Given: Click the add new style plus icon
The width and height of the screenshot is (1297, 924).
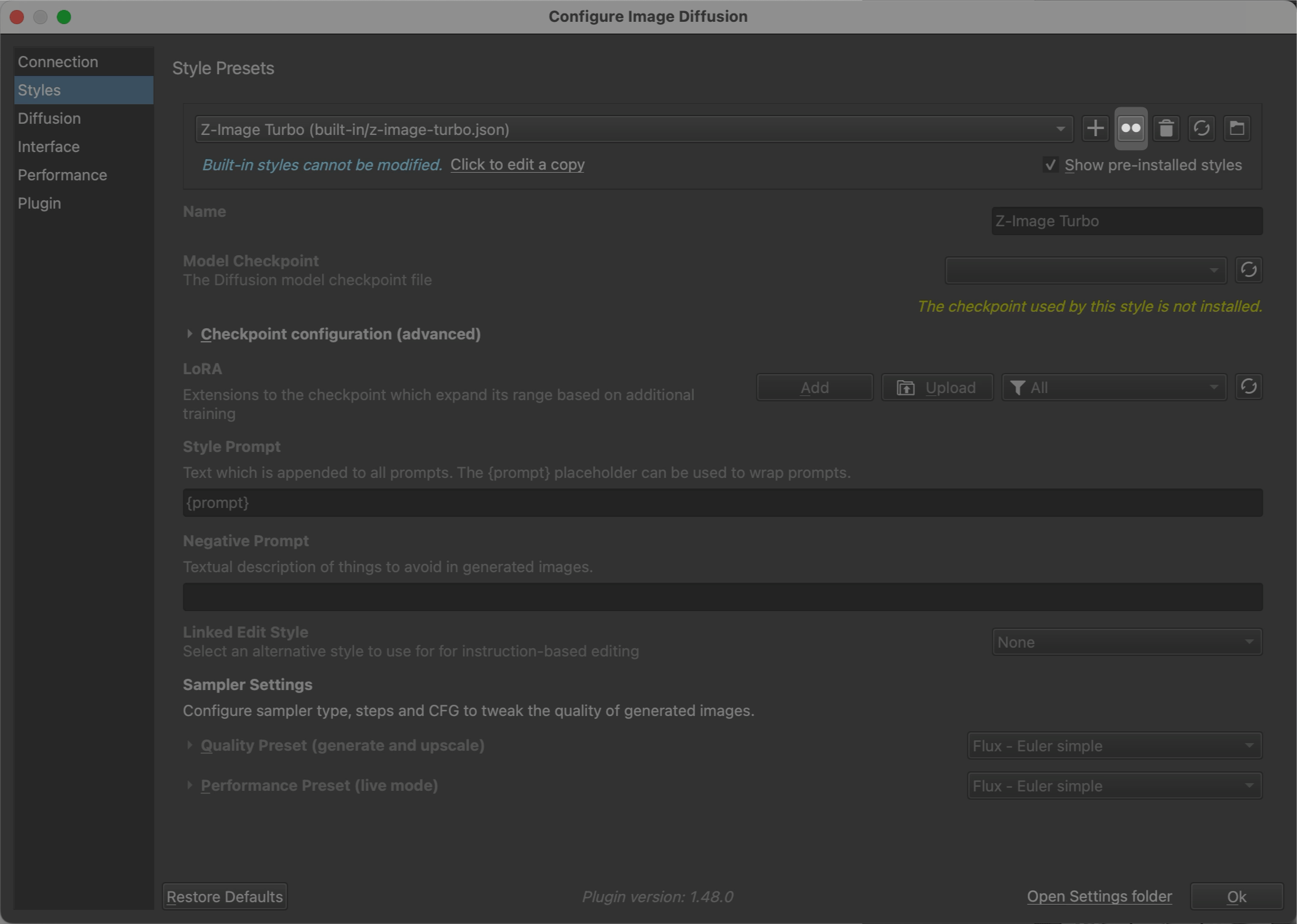Looking at the screenshot, I should (1095, 128).
